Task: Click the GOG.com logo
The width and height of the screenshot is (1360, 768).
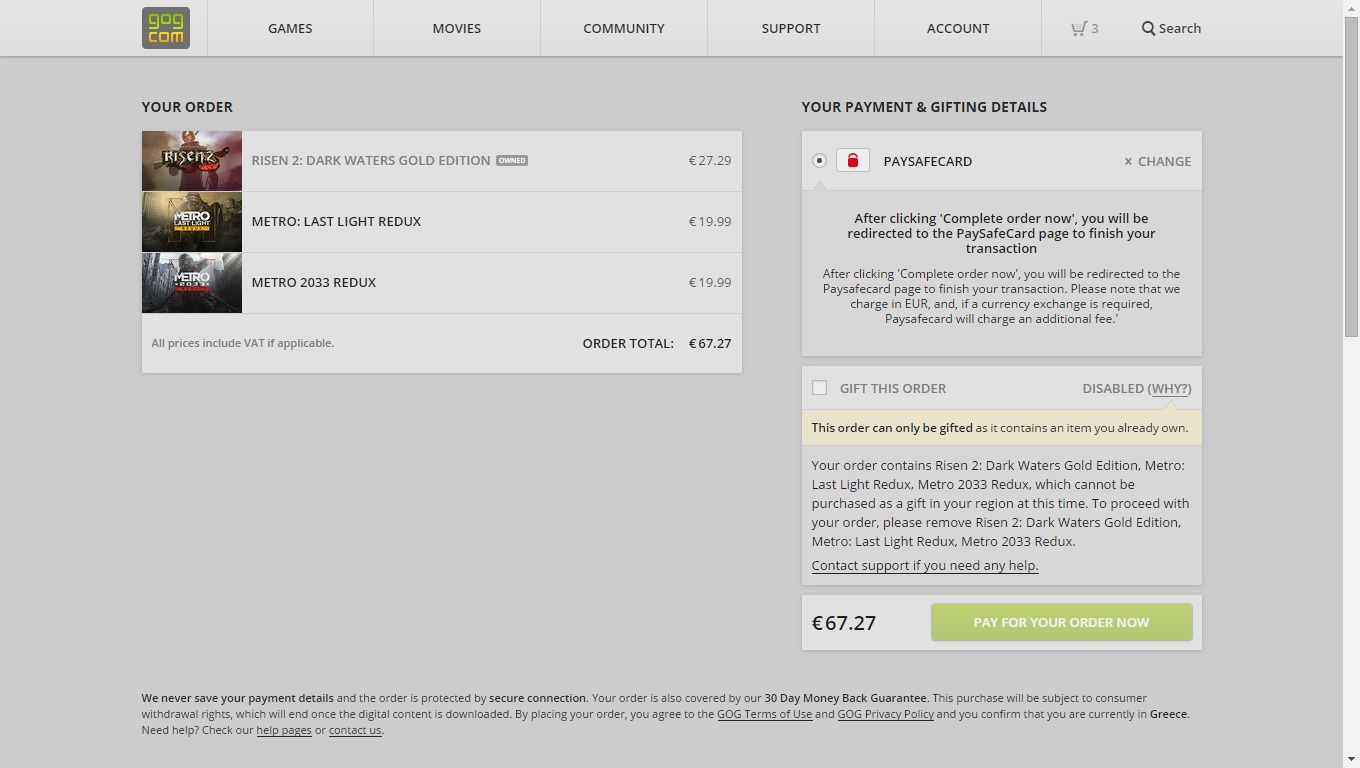Action: 166,28
